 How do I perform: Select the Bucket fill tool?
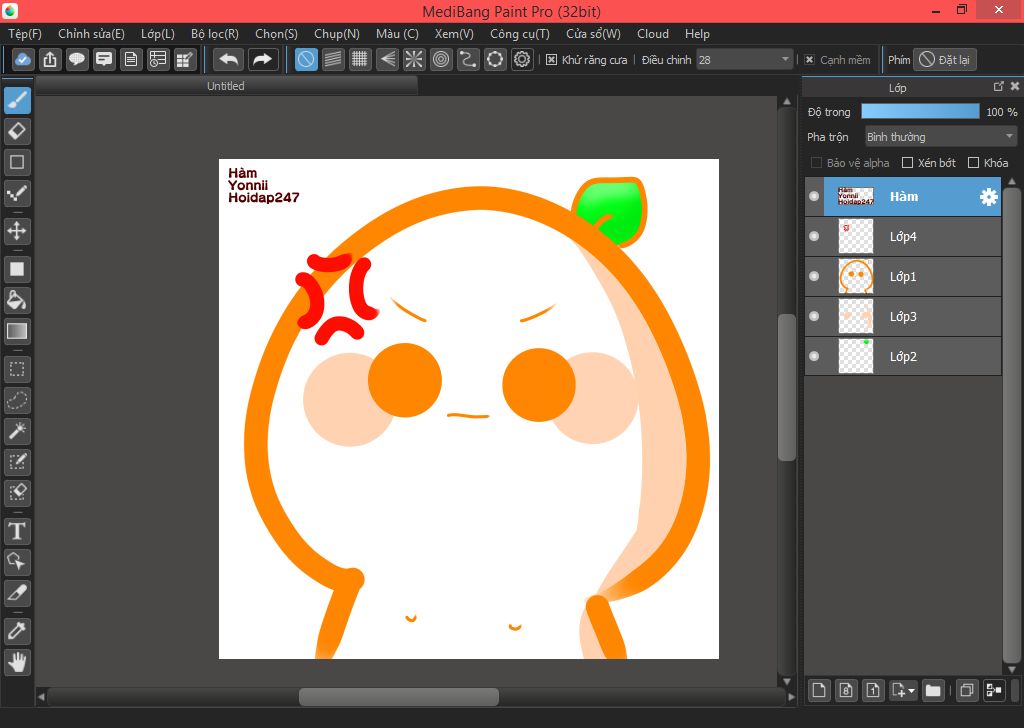click(x=17, y=300)
